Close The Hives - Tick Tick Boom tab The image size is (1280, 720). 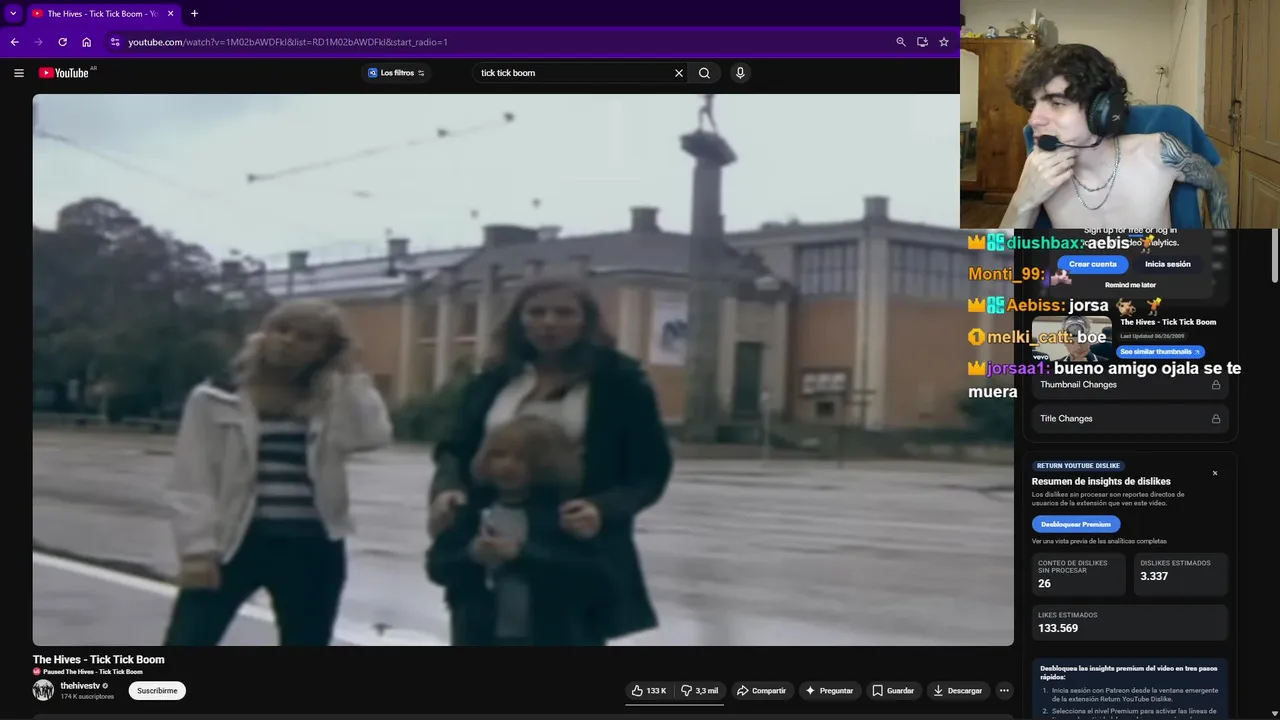pyautogui.click(x=171, y=13)
